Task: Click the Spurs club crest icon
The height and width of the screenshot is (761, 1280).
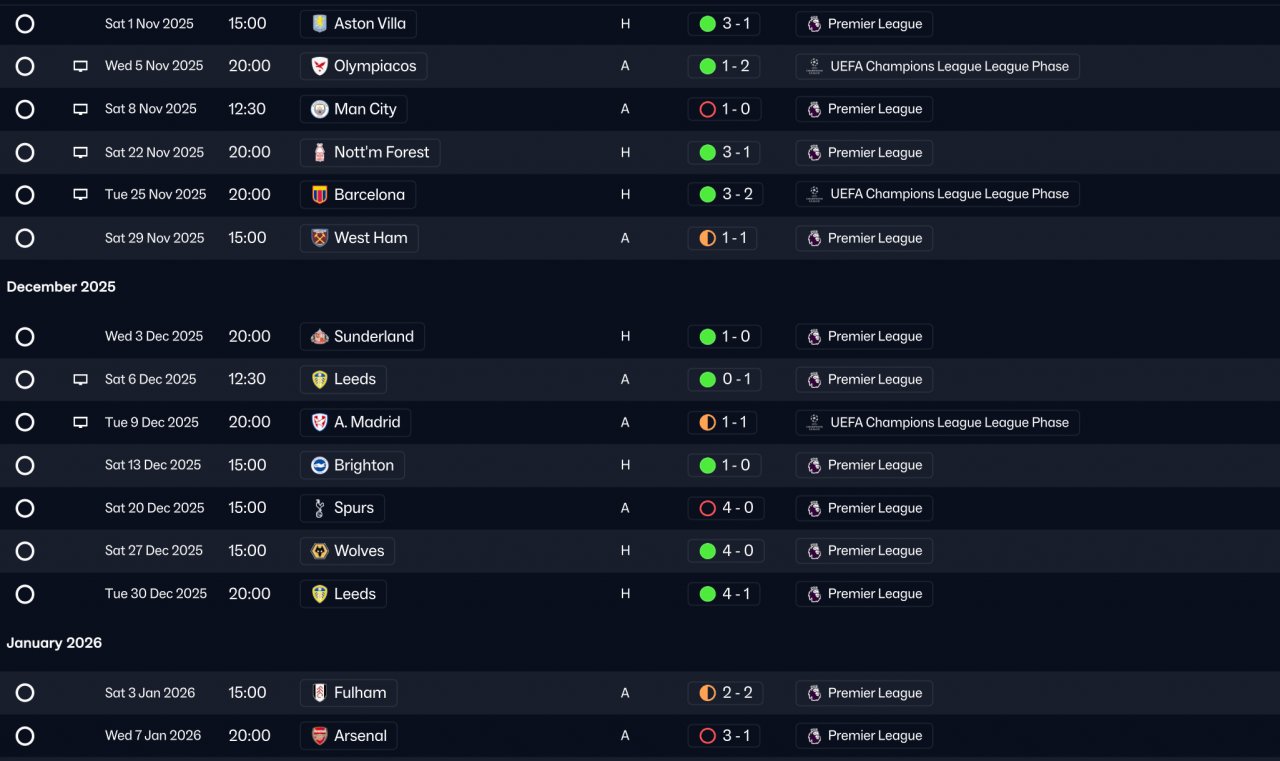Action: (319, 508)
